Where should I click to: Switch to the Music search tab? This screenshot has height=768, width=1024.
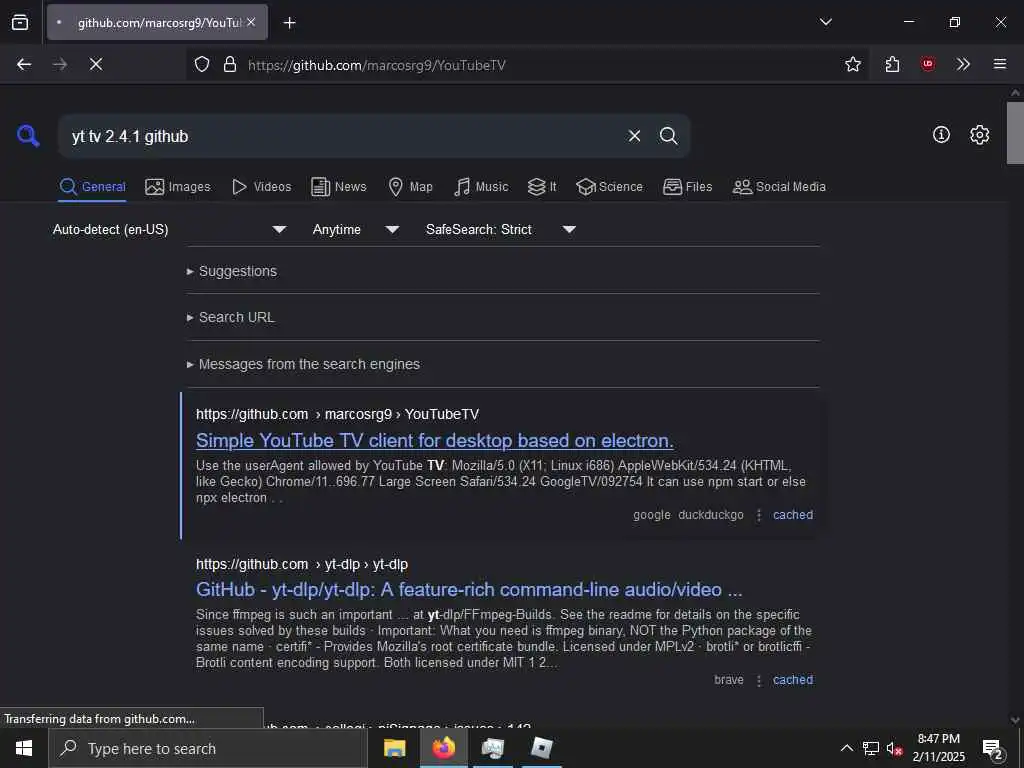481,187
